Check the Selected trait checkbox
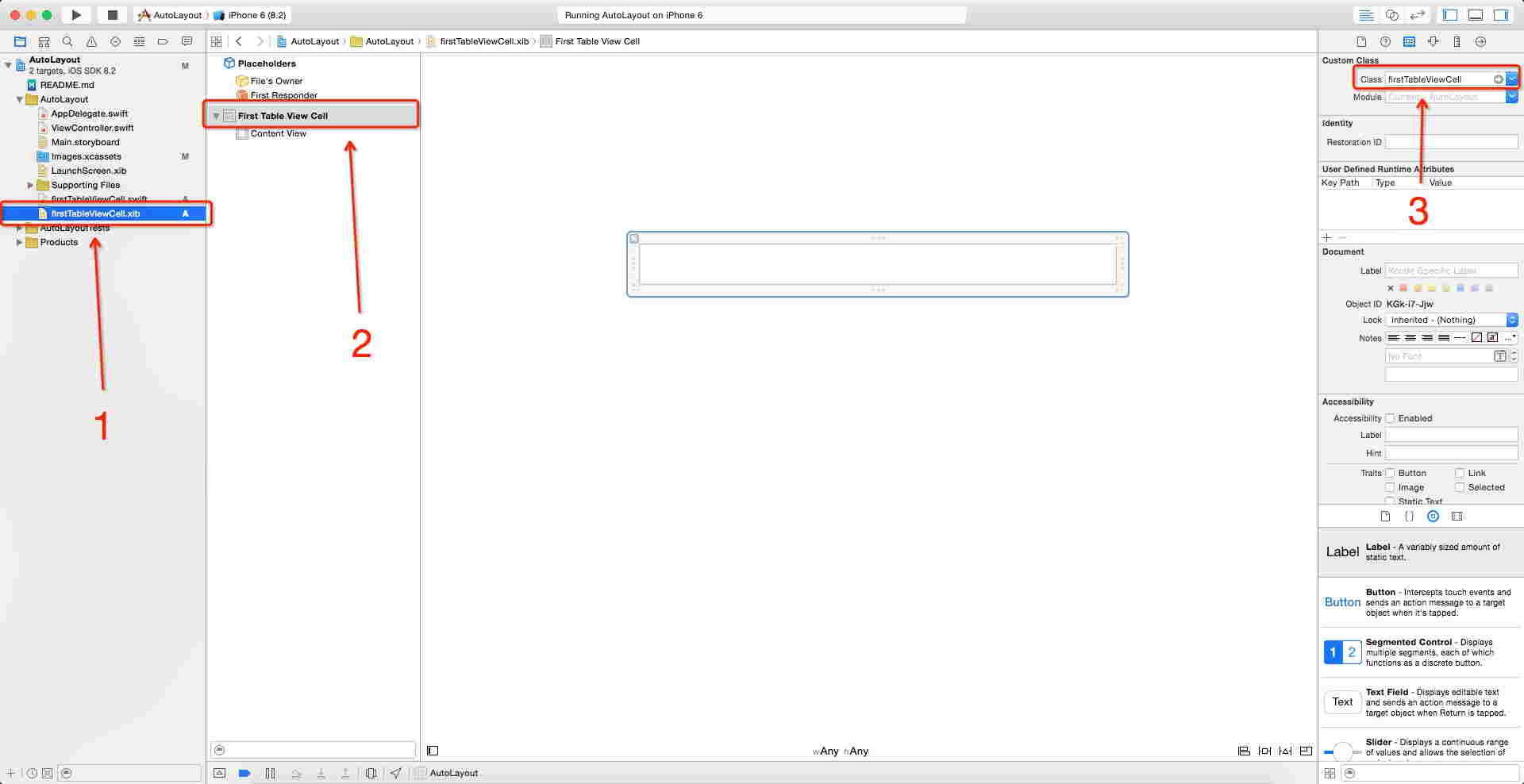This screenshot has width=1524, height=784. point(1460,487)
